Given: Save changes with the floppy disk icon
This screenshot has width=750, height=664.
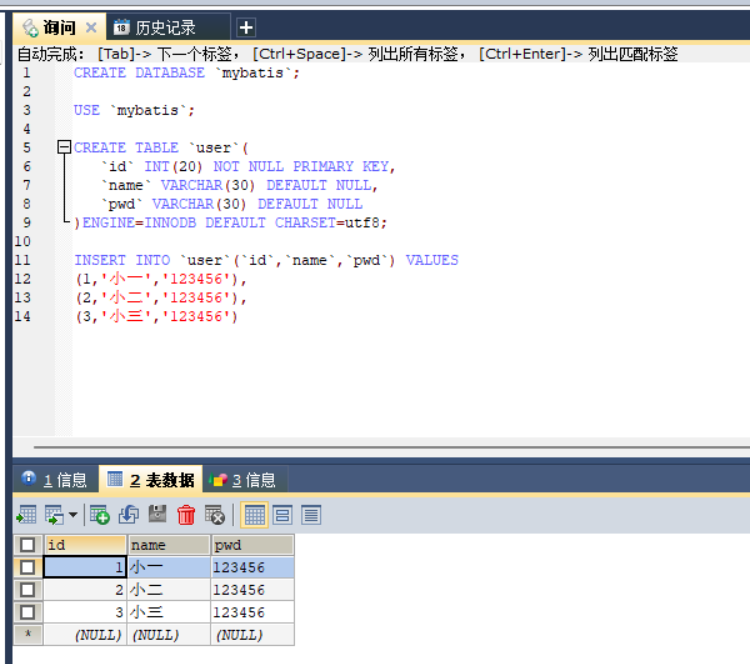Looking at the screenshot, I should [x=157, y=514].
